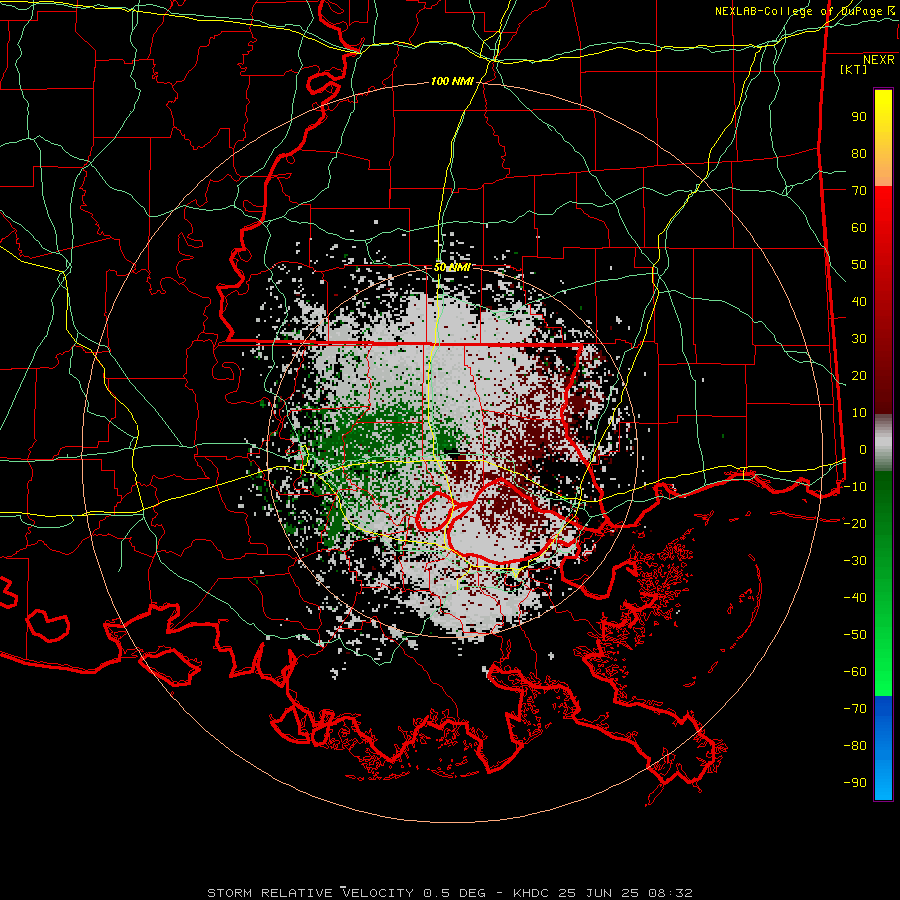This screenshot has width=900, height=900.
Task: Click the 90 value on velocity scale
Action: 859,117
